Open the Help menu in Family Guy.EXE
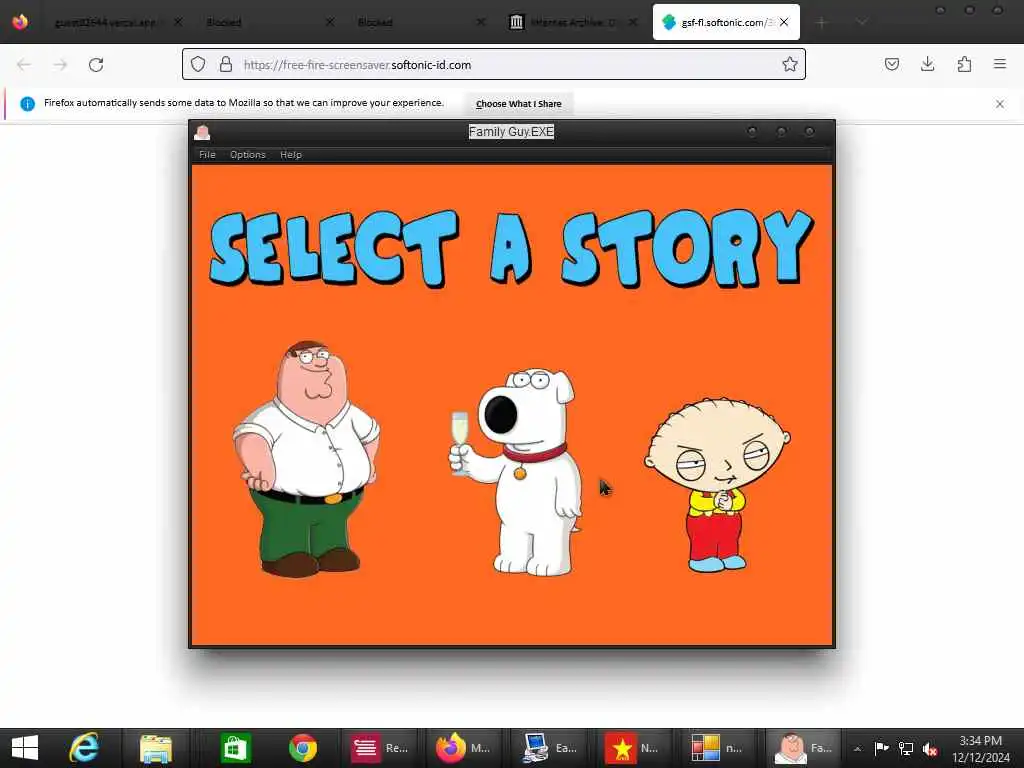Image resolution: width=1024 pixels, height=768 pixels. pyautogui.click(x=291, y=155)
